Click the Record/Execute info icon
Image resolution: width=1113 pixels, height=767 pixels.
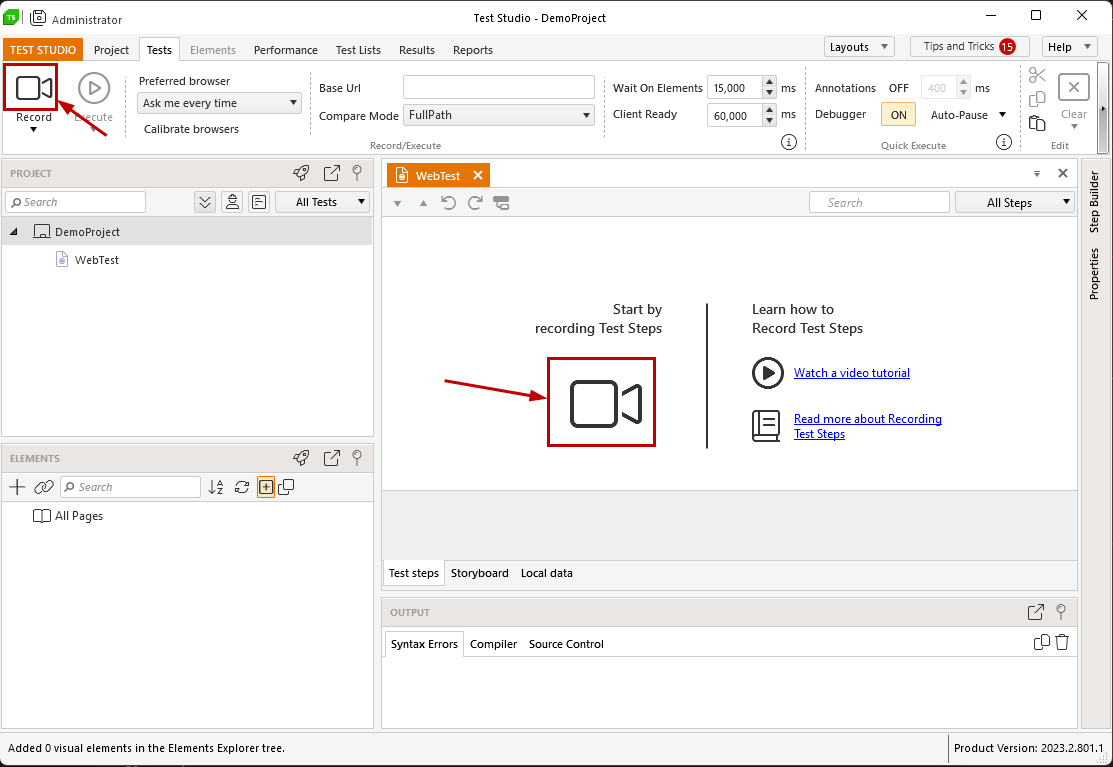789,142
